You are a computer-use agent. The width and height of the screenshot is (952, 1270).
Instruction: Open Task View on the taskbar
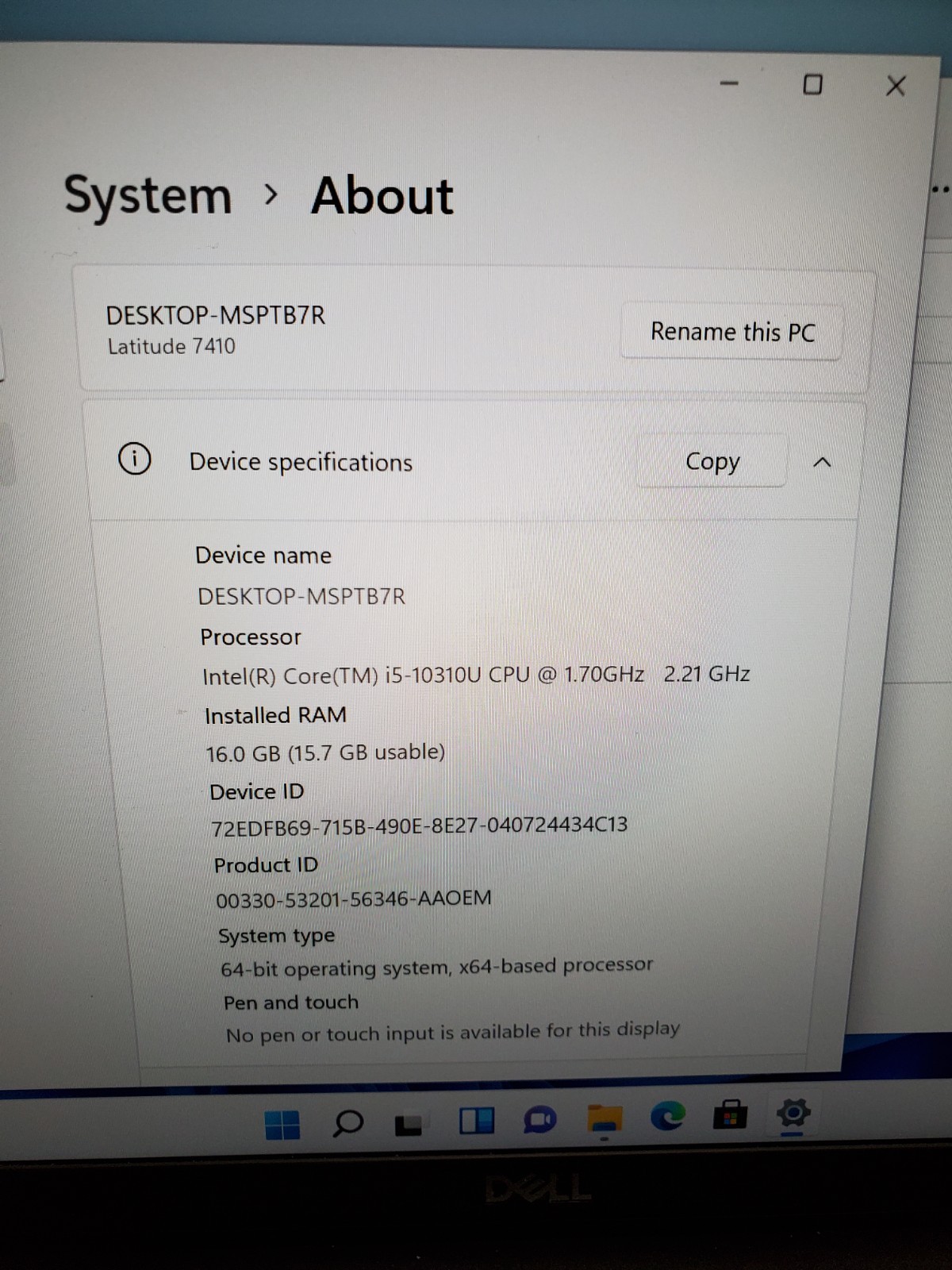409,1123
